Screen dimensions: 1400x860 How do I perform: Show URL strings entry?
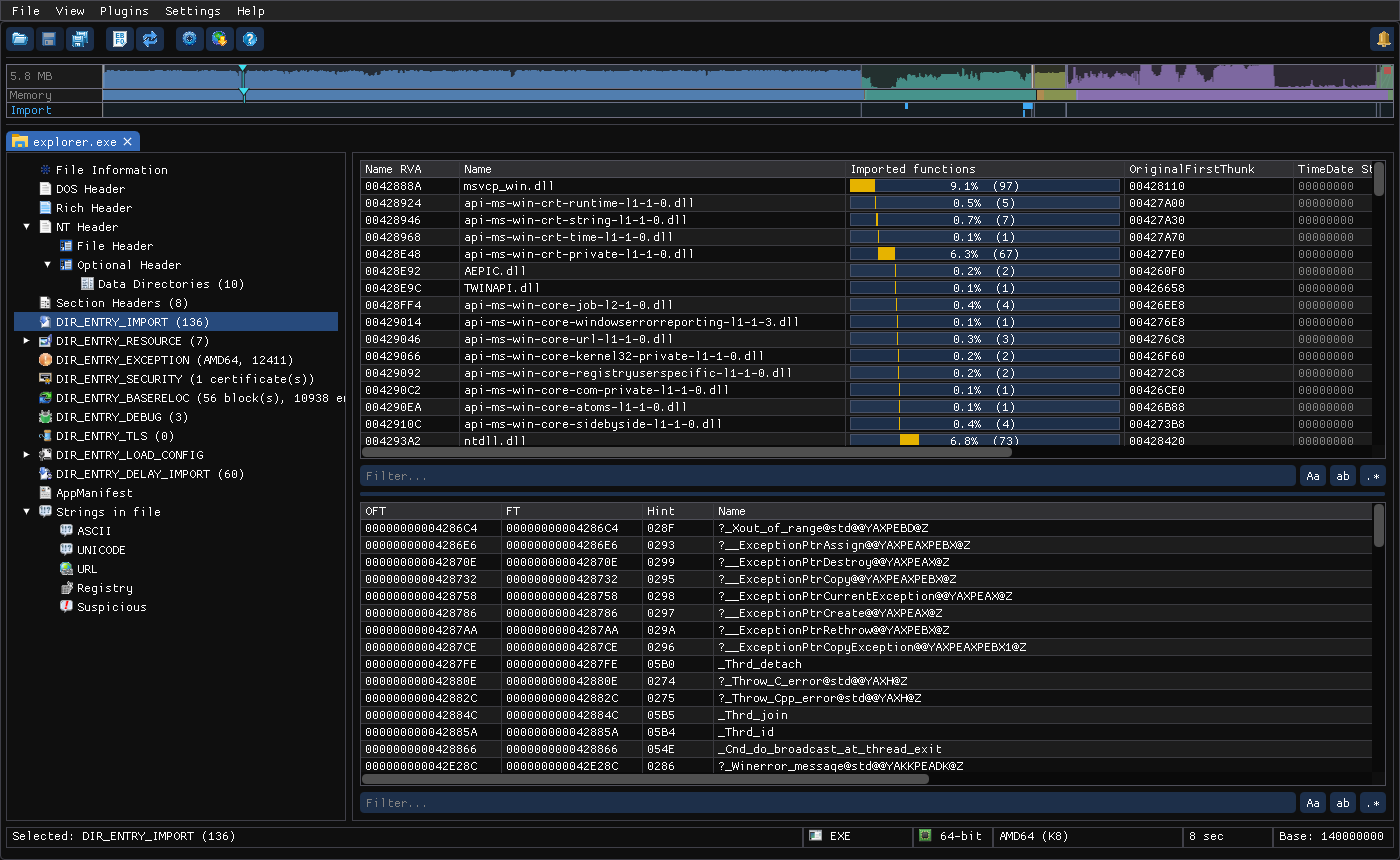(x=87, y=569)
